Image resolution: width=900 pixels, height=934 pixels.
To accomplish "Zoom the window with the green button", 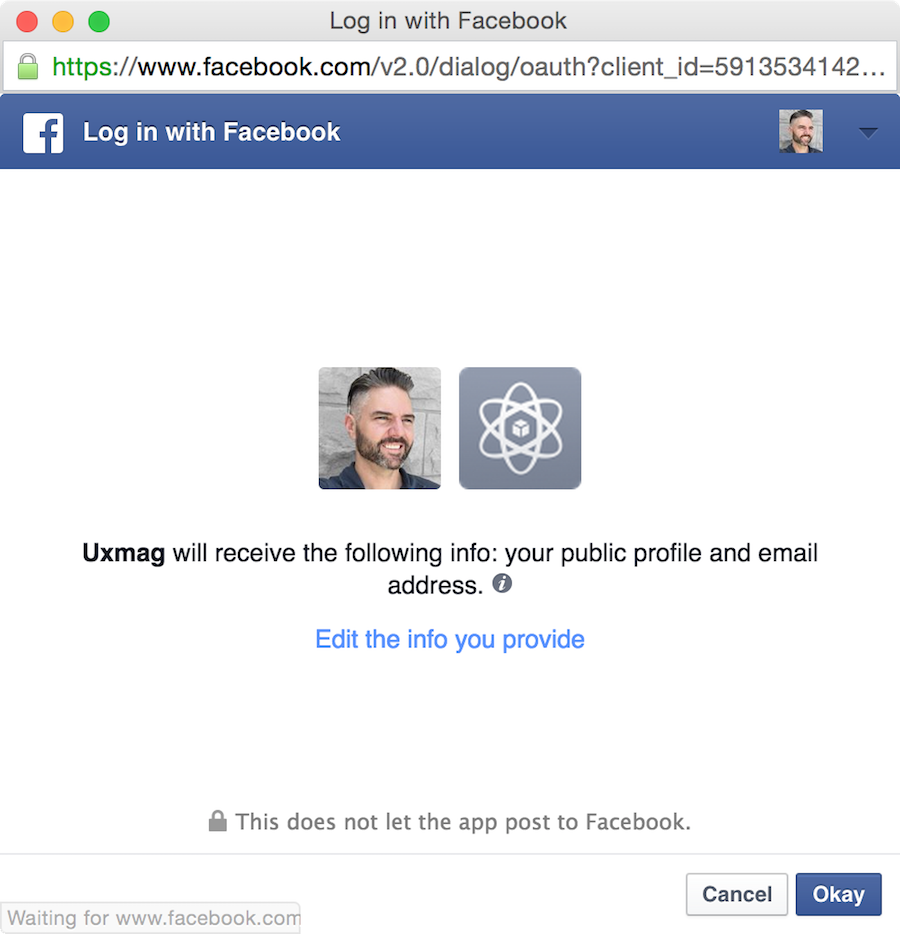I will pyautogui.click(x=99, y=21).
